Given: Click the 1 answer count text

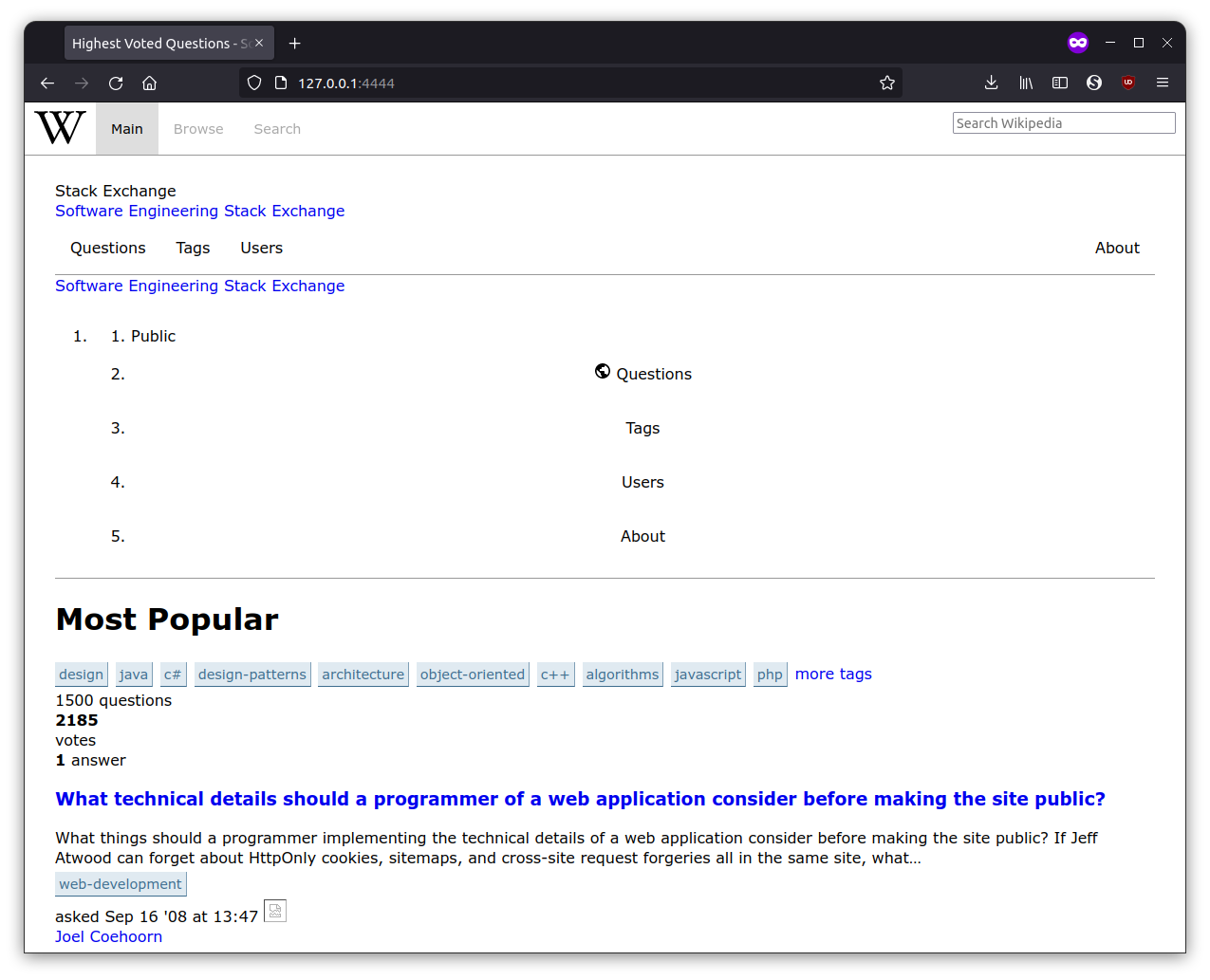Looking at the screenshot, I should (x=90, y=760).
